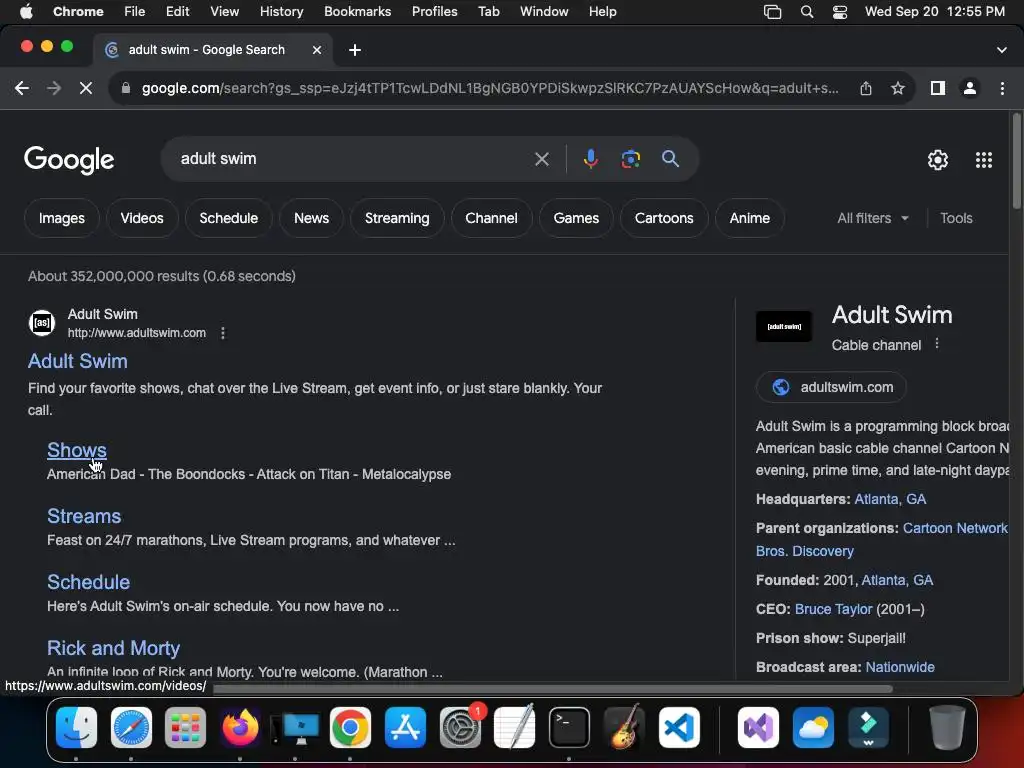Click the vertical page scrollbar
This screenshot has height=768, width=1024.
click(1016, 161)
